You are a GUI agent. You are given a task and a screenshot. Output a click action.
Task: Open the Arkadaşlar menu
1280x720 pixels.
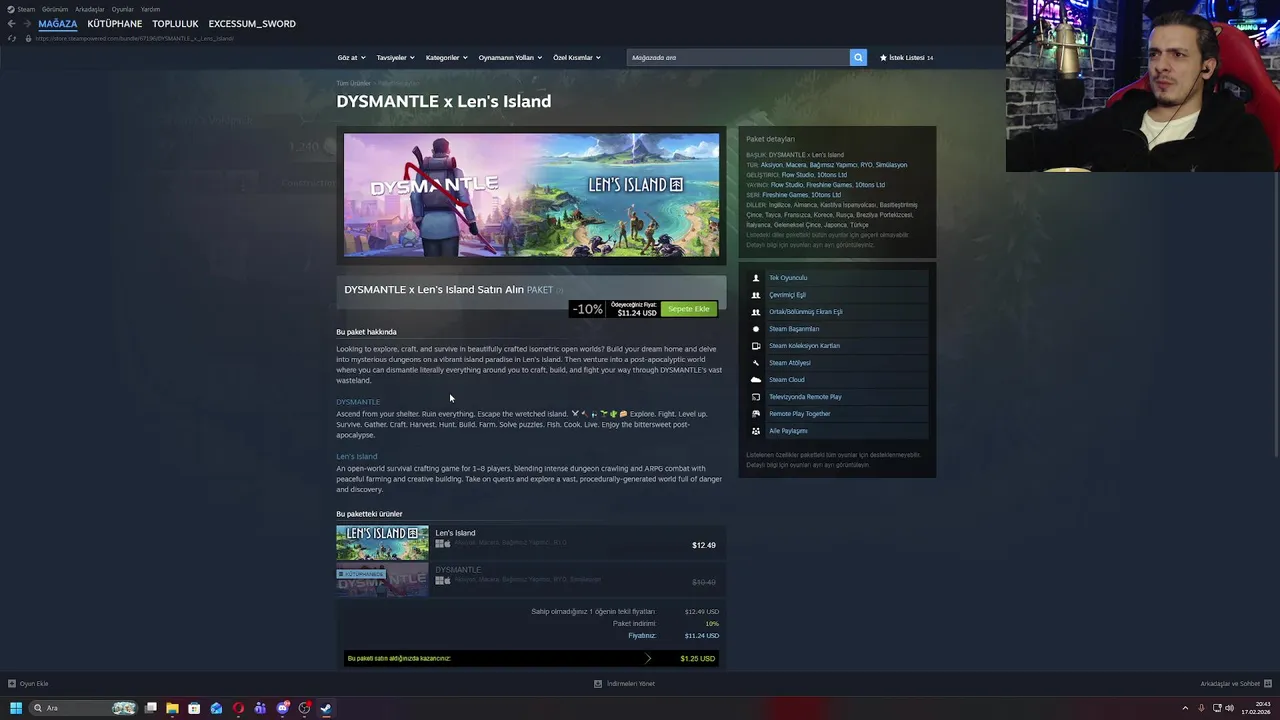[90, 9]
